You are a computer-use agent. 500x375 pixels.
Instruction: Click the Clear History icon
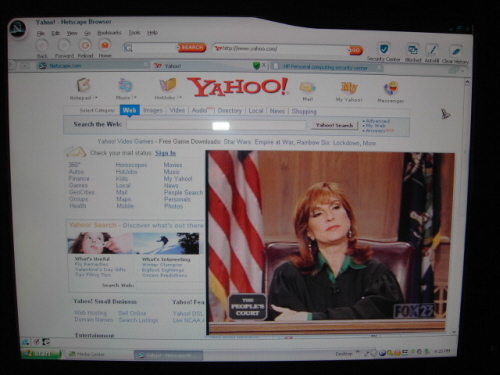(x=455, y=51)
